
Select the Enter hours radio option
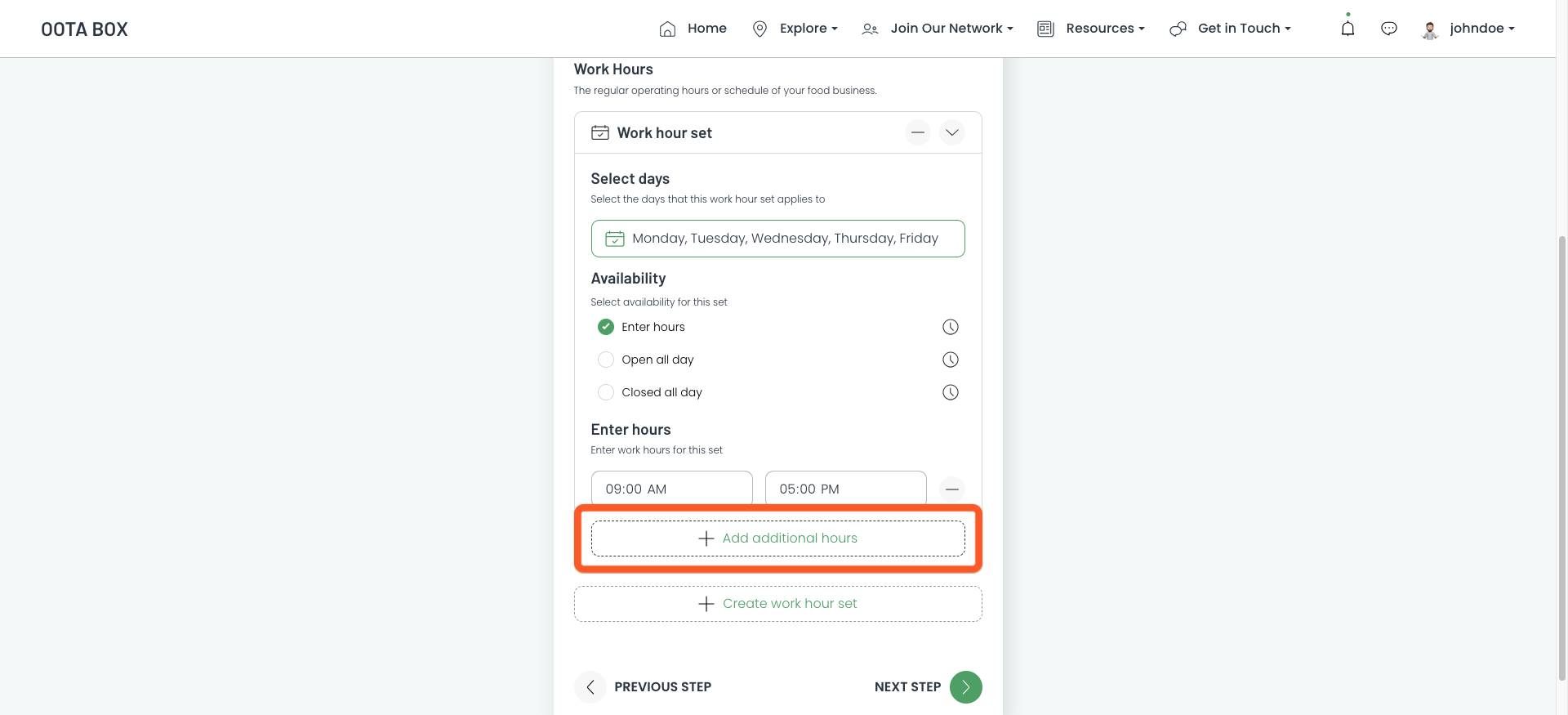[606, 327]
